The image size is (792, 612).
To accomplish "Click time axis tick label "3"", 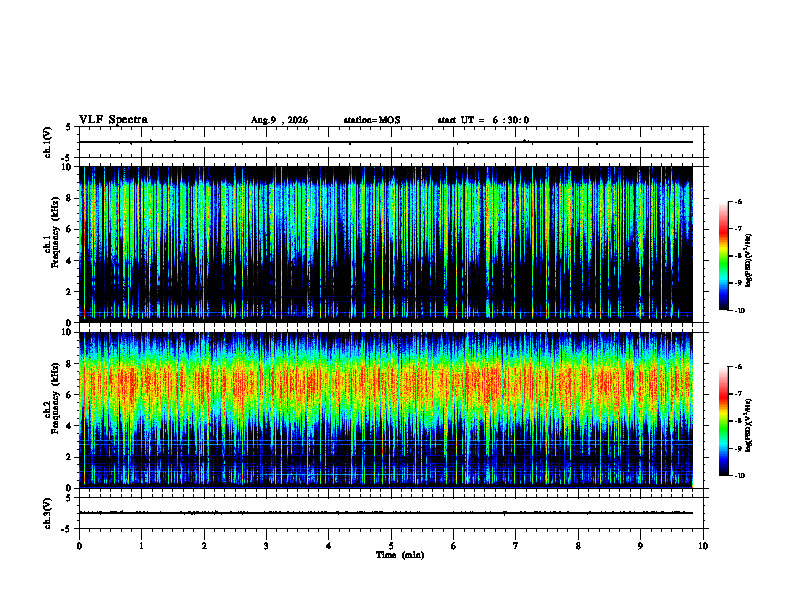I will coord(266,546).
